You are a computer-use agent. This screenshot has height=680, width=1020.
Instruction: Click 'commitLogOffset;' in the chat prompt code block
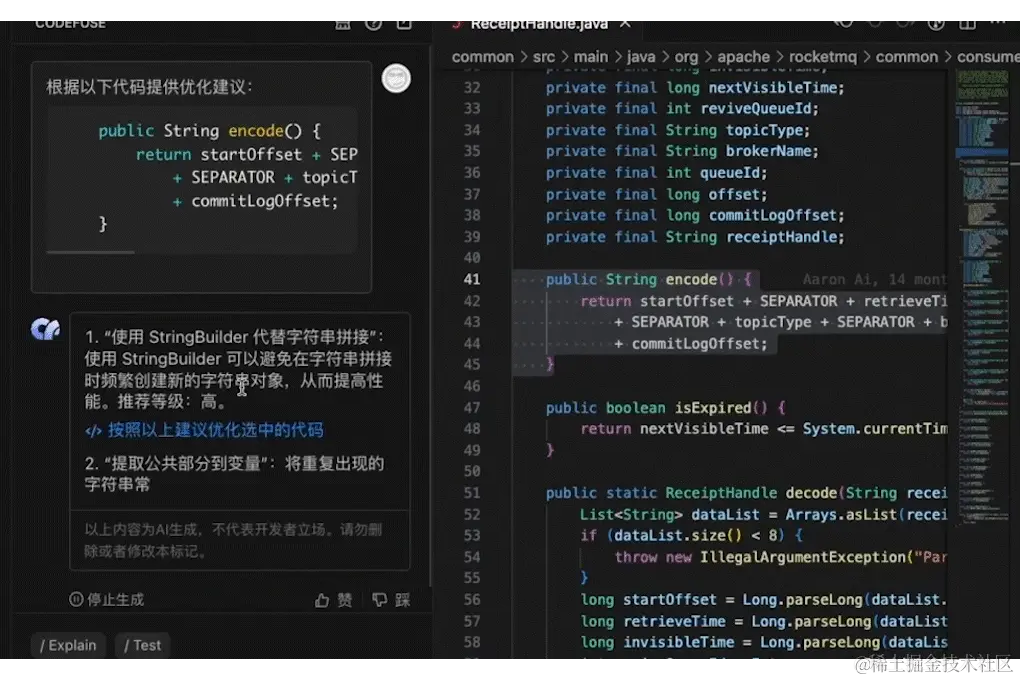(265, 201)
